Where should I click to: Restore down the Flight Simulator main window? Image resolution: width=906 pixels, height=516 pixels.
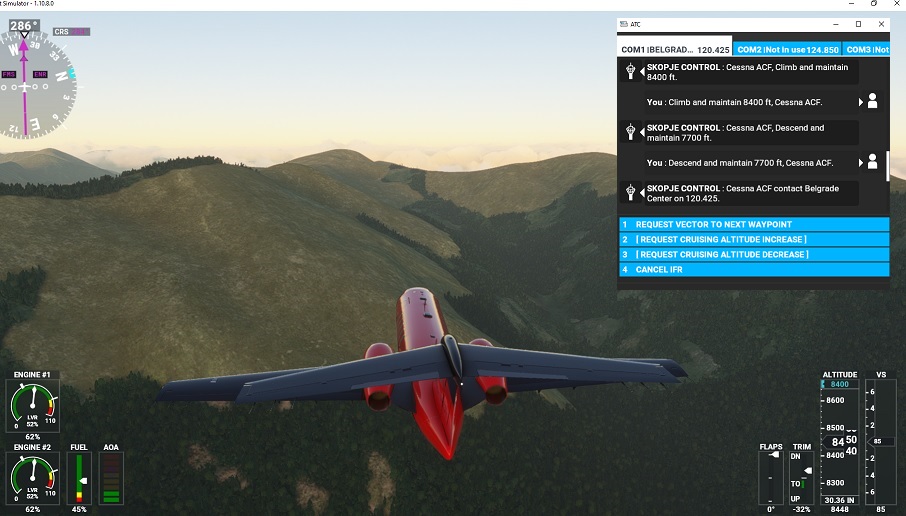(874, 3)
